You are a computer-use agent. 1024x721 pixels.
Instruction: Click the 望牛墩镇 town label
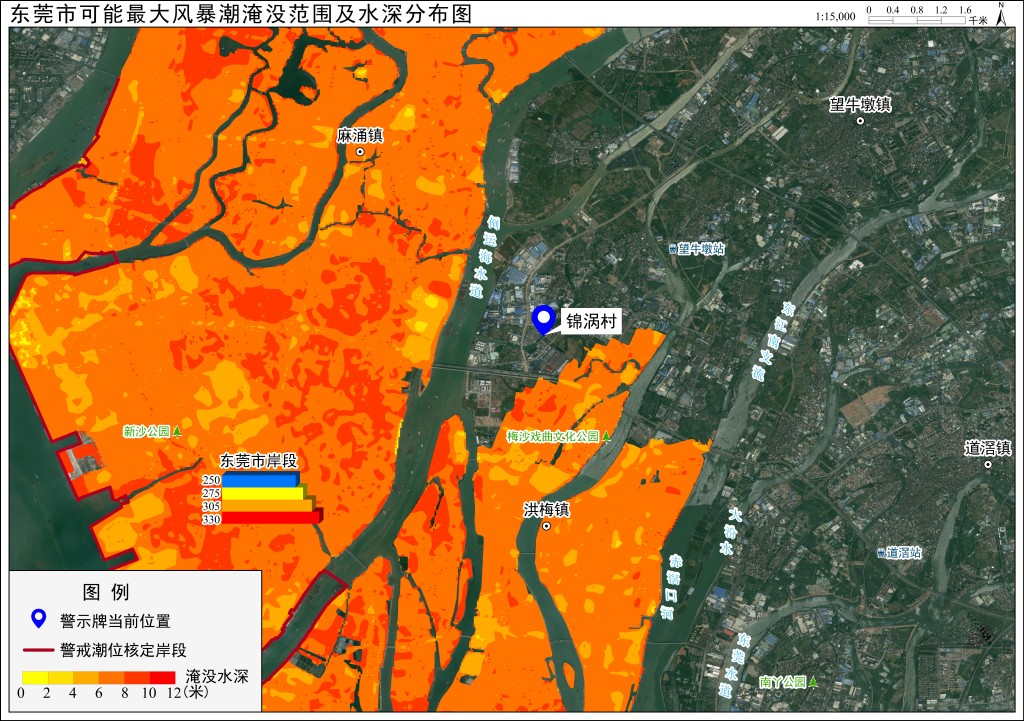pyautogui.click(x=860, y=104)
